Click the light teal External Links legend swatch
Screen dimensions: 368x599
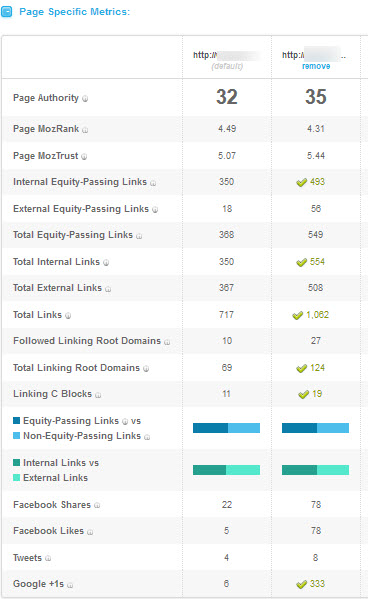click(x=16, y=478)
